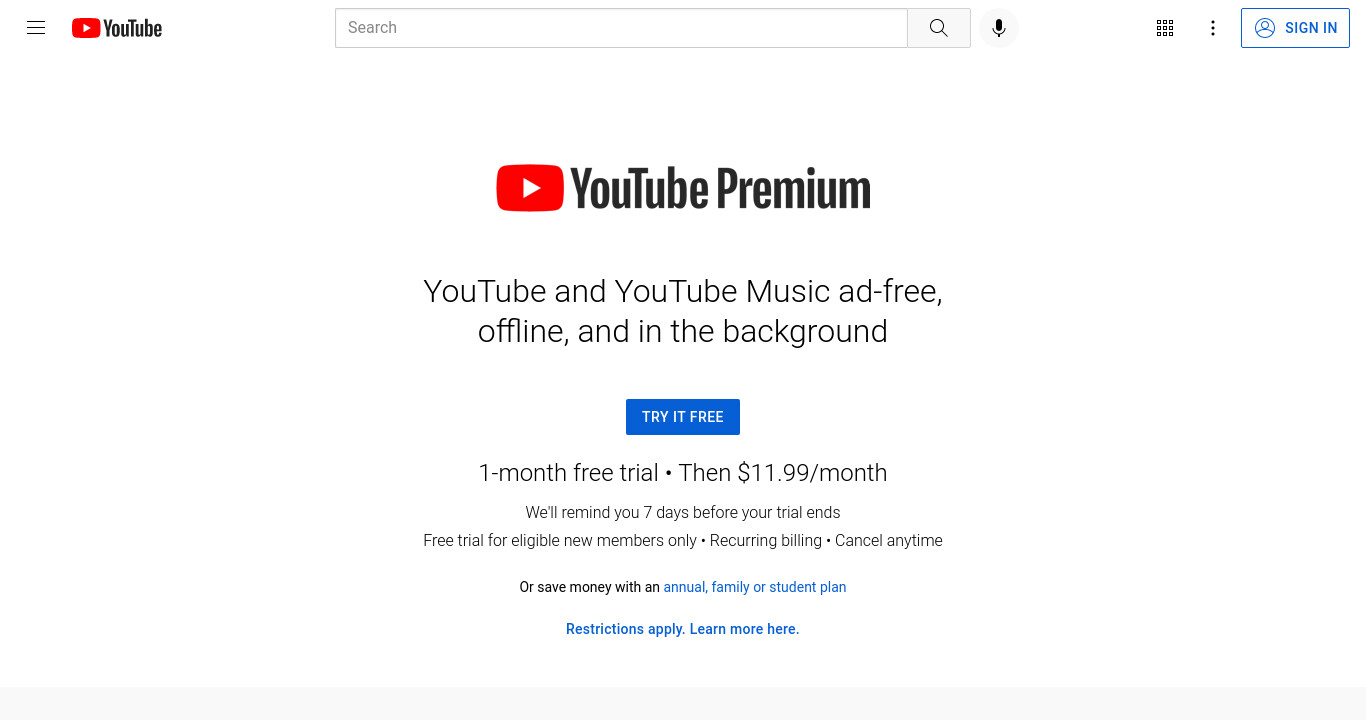Click the magnifying glass search button
Screen dimensions: 1366x720
[x=938, y=28]
